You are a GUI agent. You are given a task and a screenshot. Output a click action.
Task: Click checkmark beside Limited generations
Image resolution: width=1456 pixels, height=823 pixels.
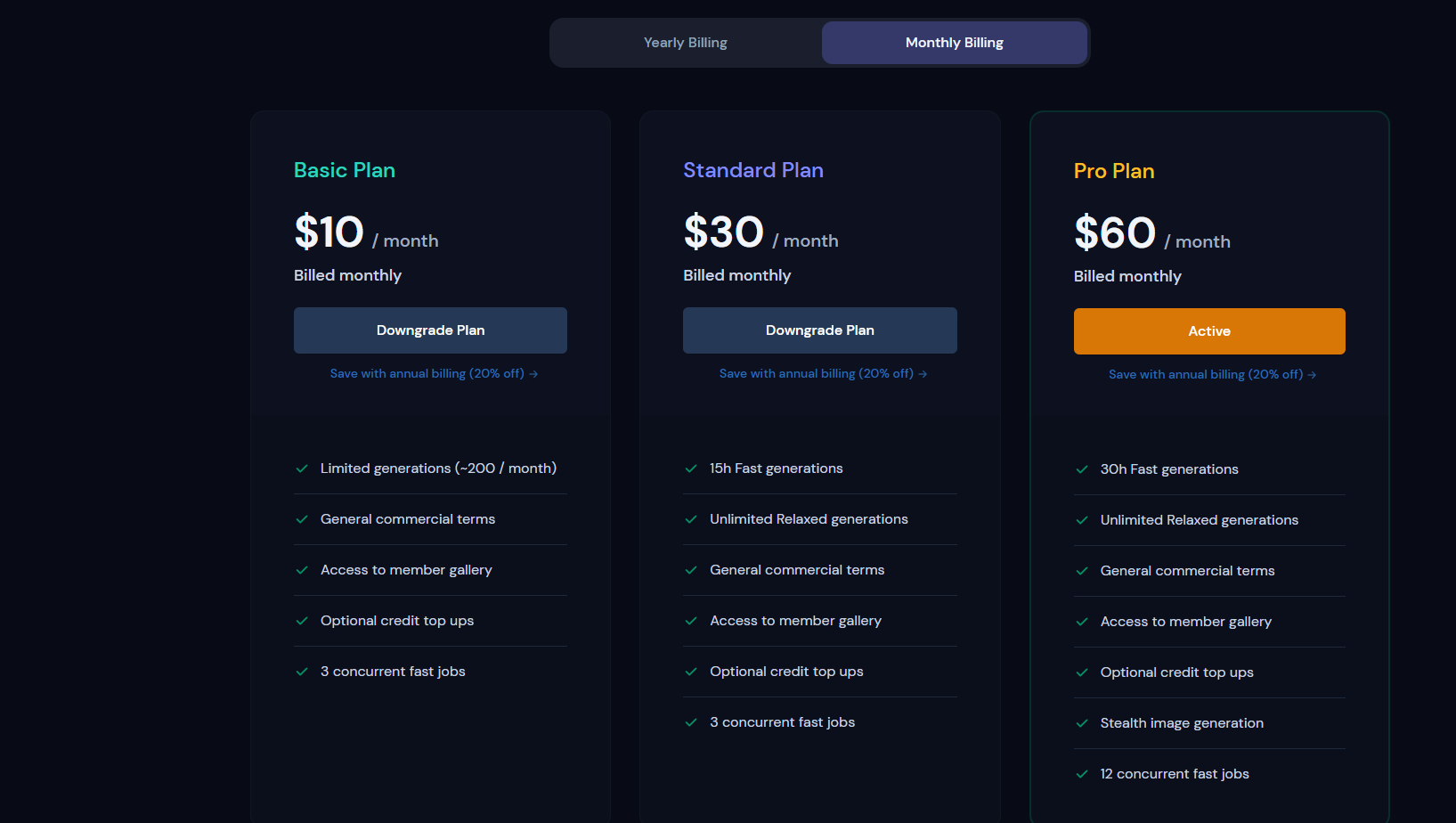pos(302,469)
